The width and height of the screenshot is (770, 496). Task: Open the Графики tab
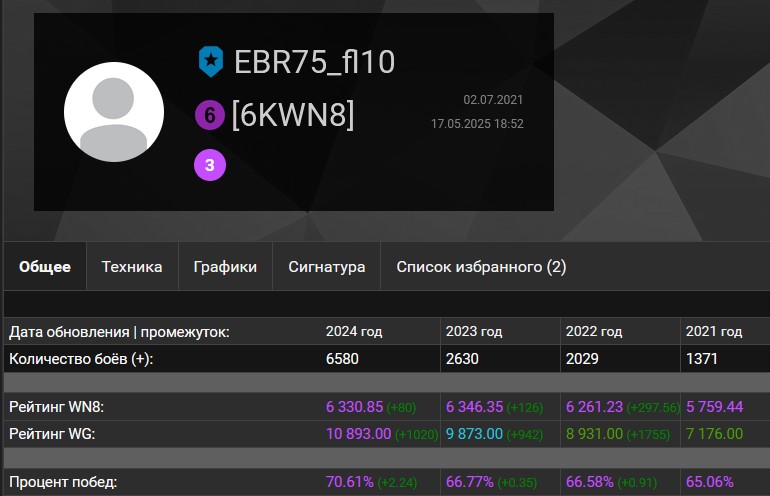(x=225, y=267)
